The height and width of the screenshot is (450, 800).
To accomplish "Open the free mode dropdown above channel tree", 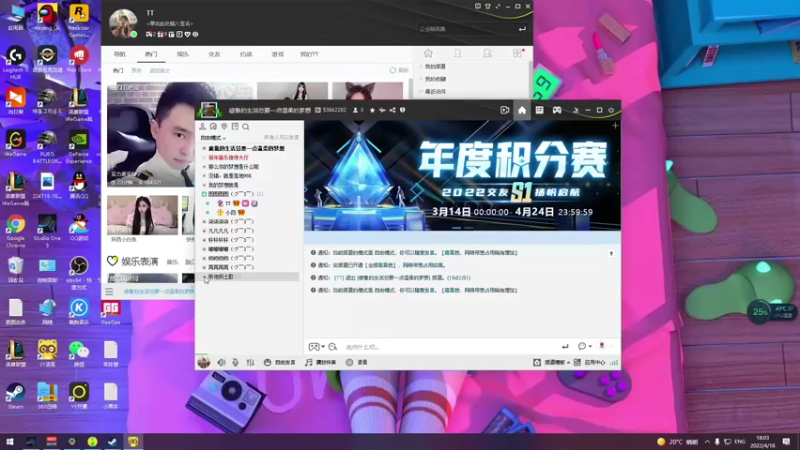I will (x=213, y=138).
